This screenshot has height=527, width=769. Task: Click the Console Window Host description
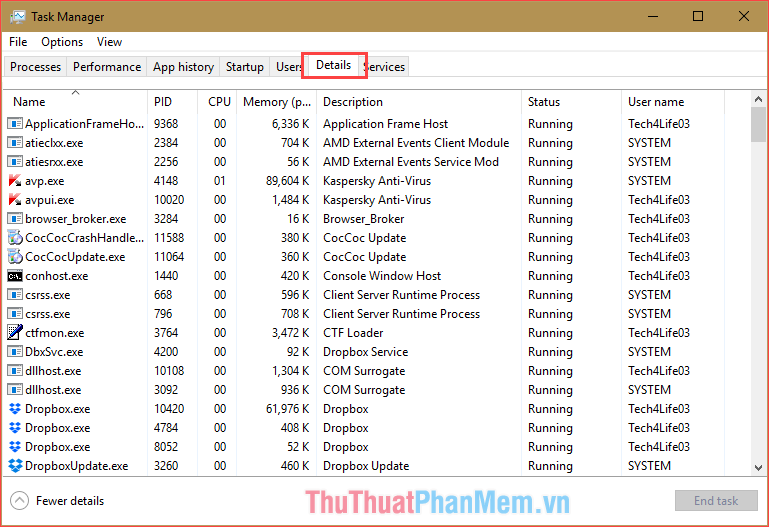tap(382, 276)
